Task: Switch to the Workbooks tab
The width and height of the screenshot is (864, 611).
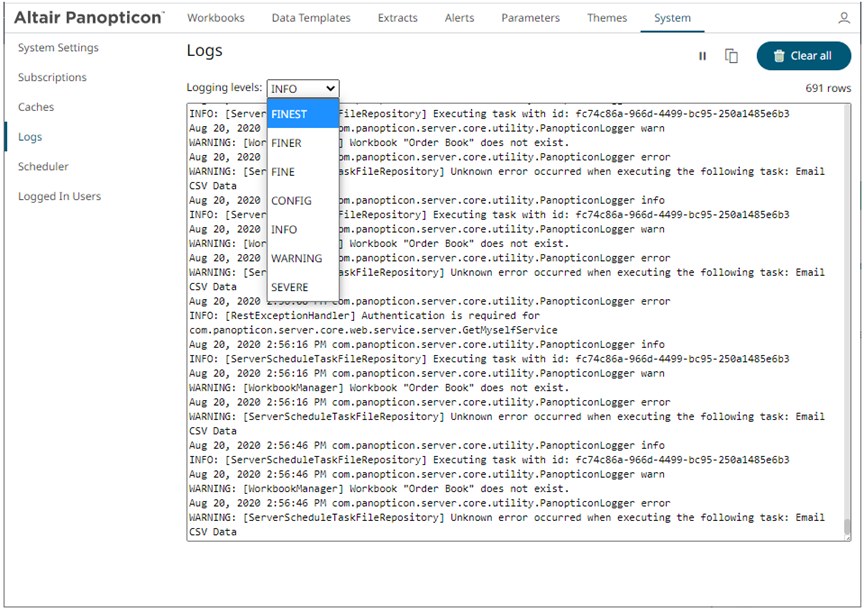Action: click(x=215, y=18)
